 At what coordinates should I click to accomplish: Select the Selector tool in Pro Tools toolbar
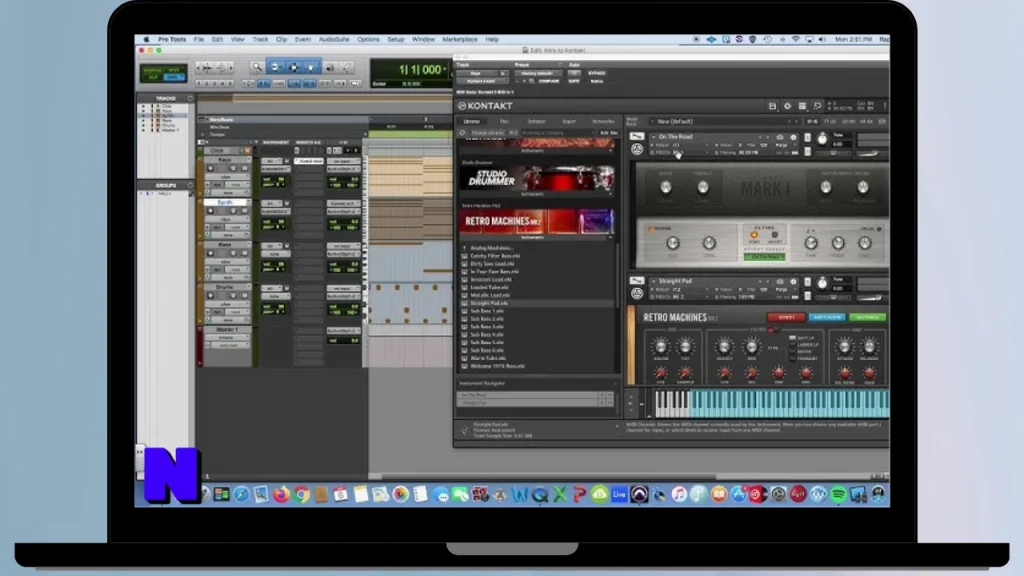293,67
